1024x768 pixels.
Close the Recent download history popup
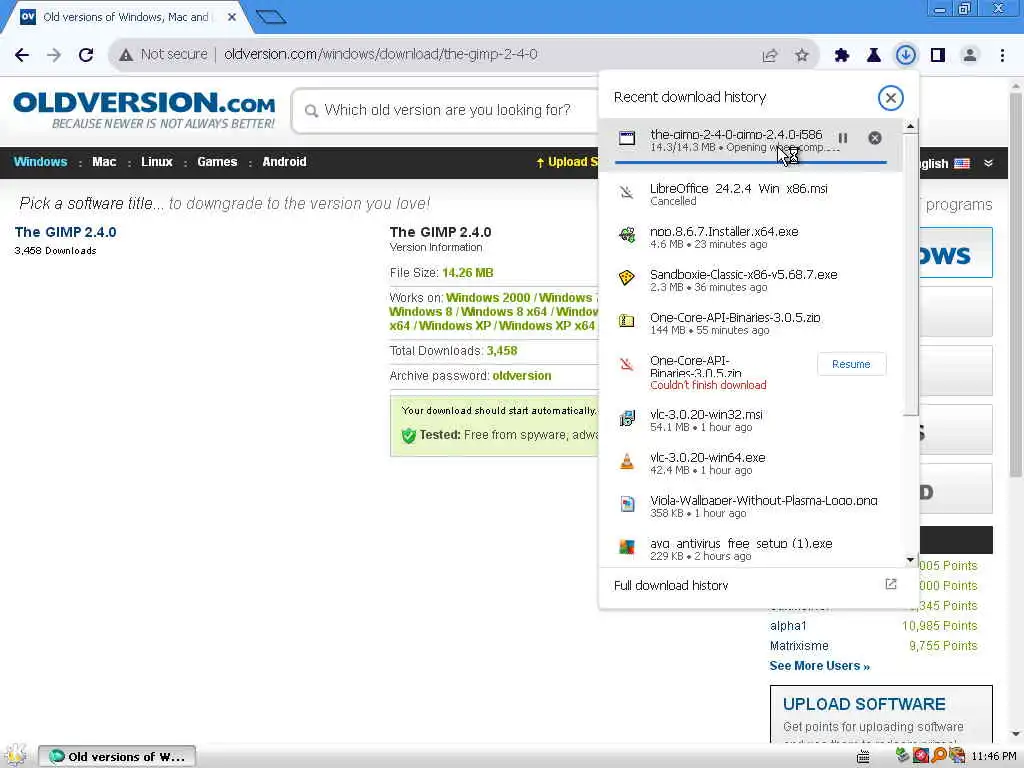890,98
